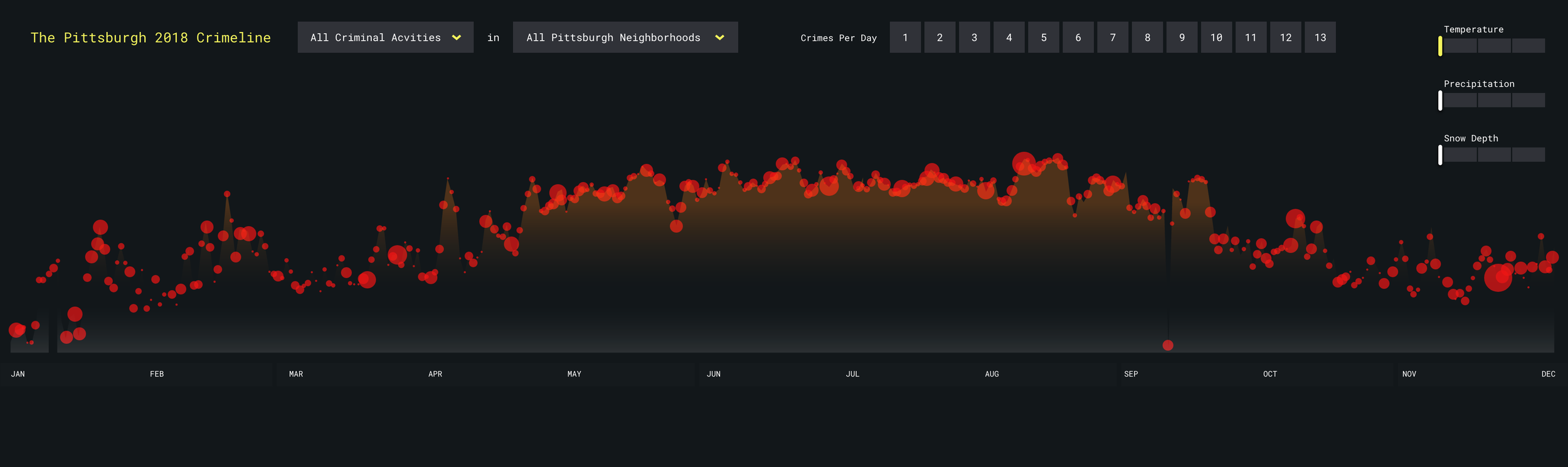Select crimes per day value 11
The height and width of the screenshot is (467, 1568).
tap(1251, 37)
